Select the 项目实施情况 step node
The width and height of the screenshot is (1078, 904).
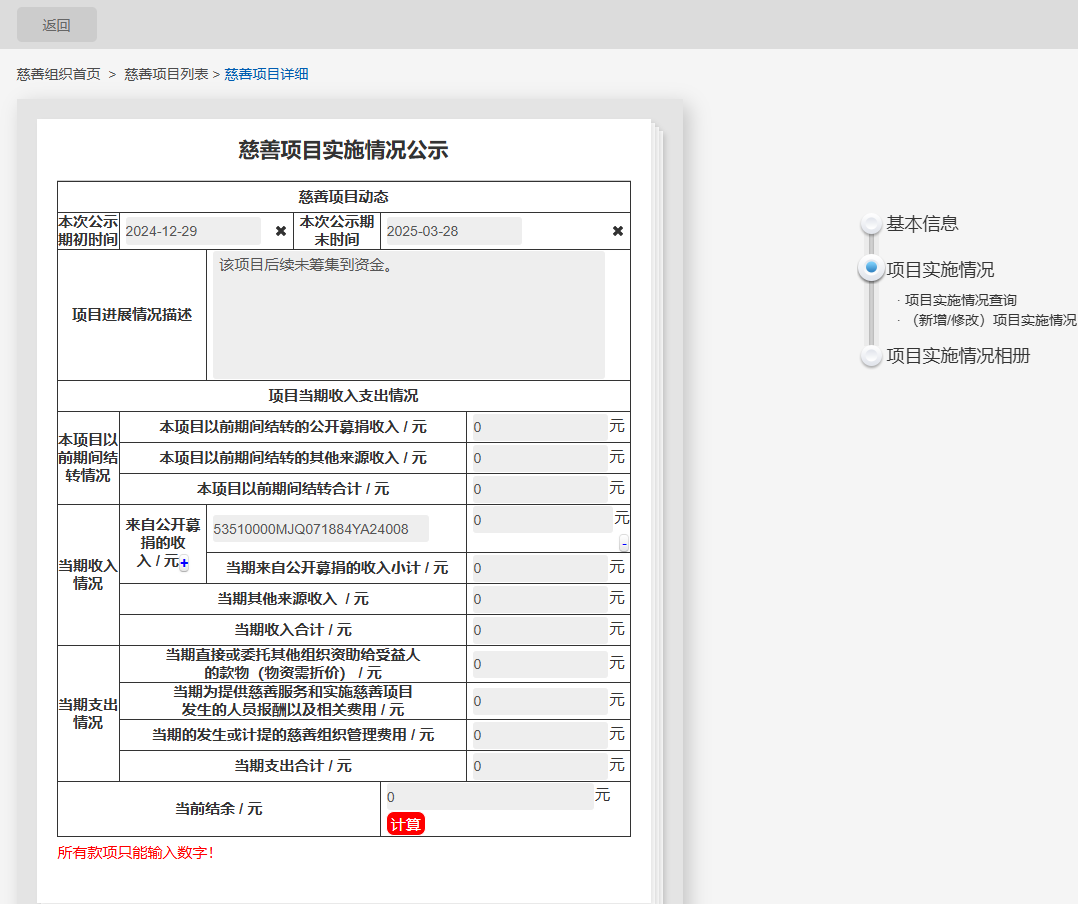point(871,269)
